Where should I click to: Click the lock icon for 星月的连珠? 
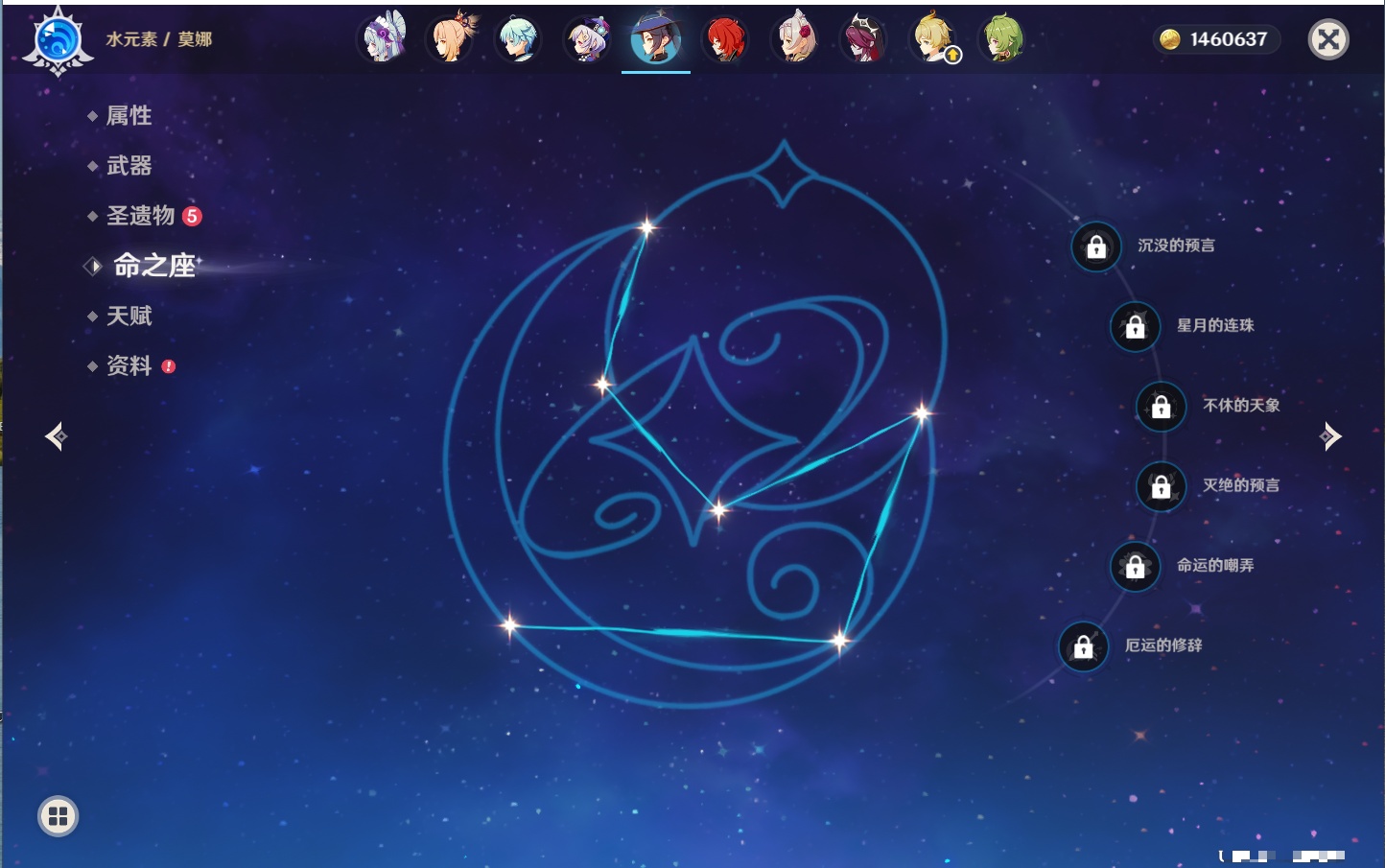(1135, 326)
